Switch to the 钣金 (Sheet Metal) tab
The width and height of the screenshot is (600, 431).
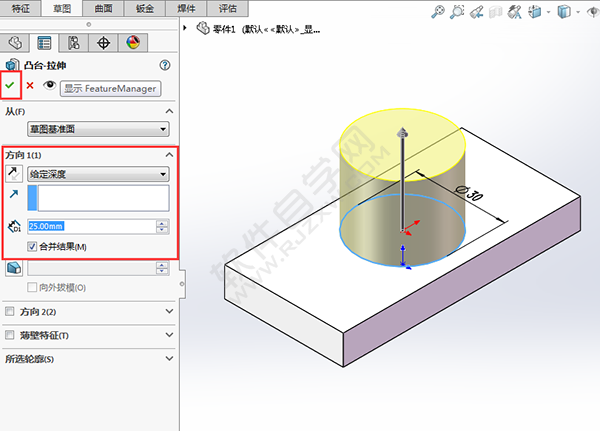[x=145, y=8]
